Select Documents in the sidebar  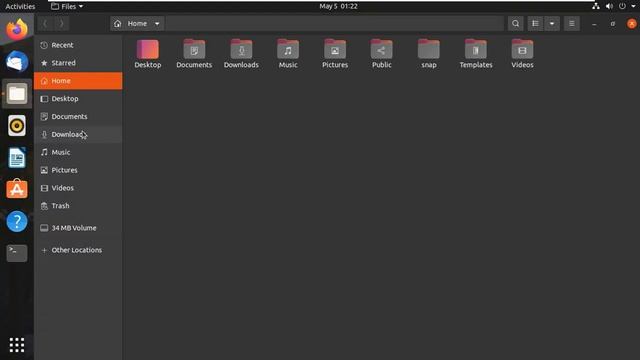point(78,117)
